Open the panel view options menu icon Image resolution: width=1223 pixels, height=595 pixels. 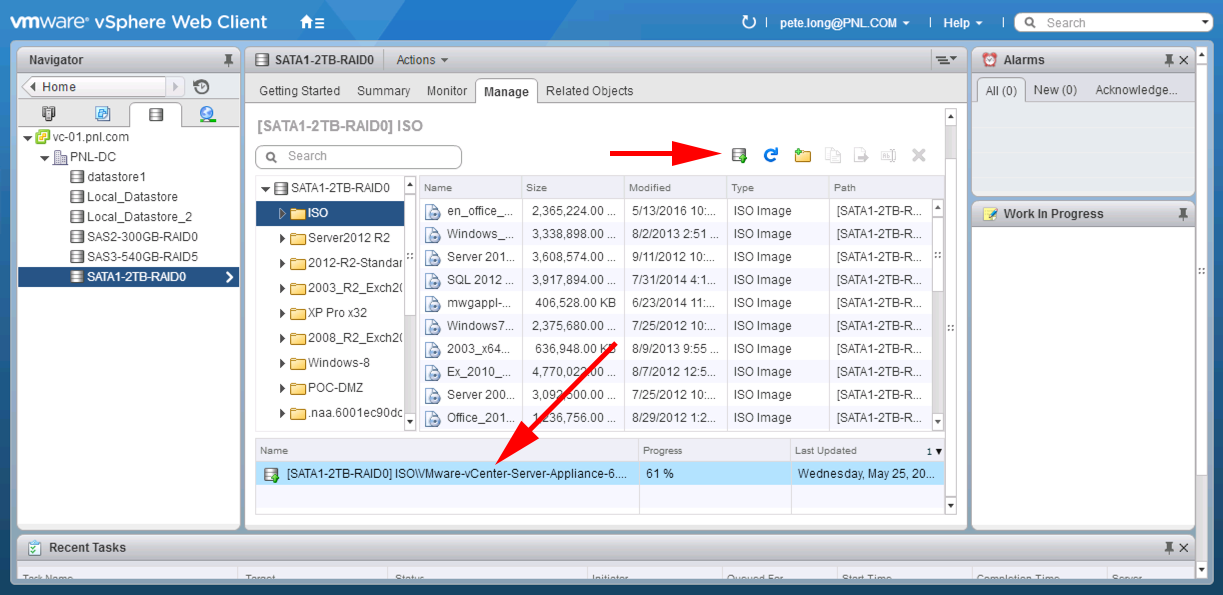[x=945, y=60]
